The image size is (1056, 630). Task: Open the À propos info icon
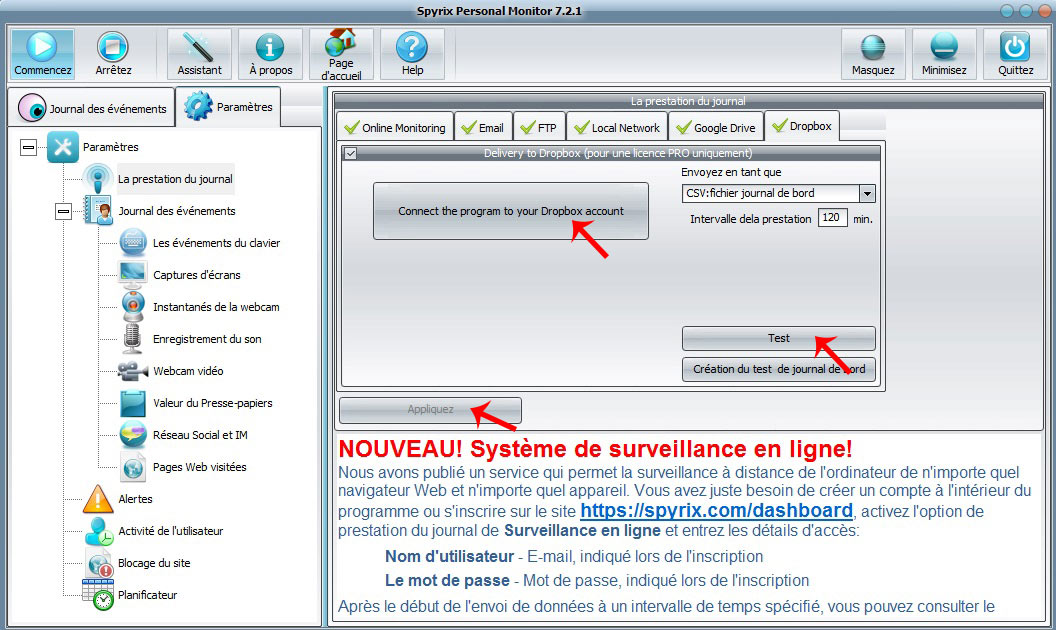pyautogui.click(x=270, y=46)
